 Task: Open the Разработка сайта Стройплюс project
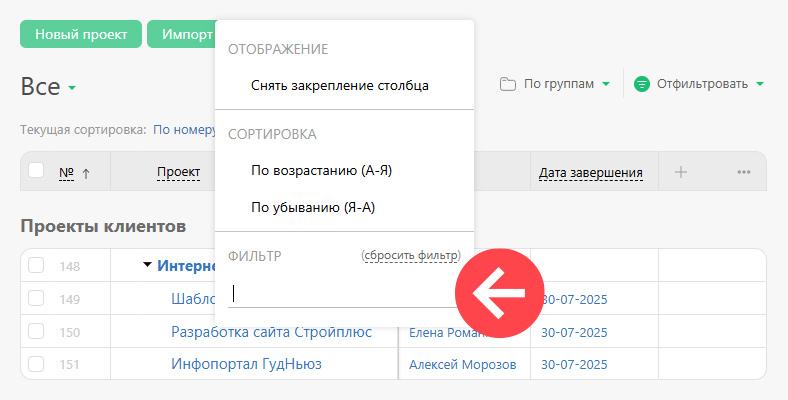point(271,332)
